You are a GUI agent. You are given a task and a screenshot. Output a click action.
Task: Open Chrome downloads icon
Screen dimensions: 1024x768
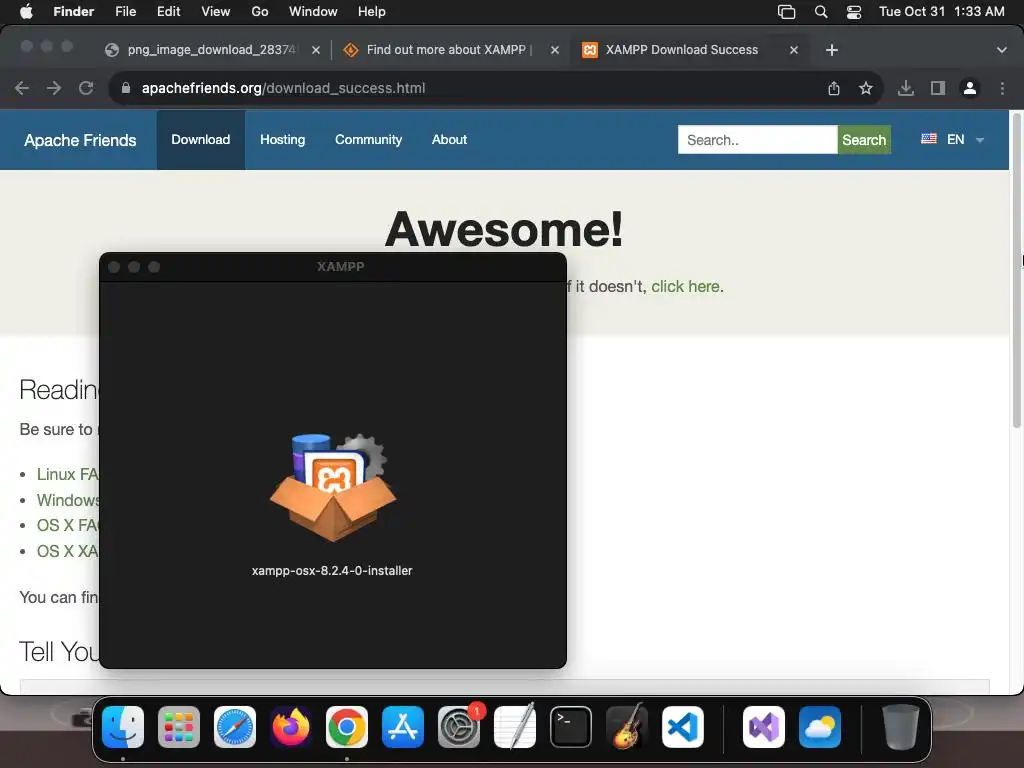[x=906, y=88]
